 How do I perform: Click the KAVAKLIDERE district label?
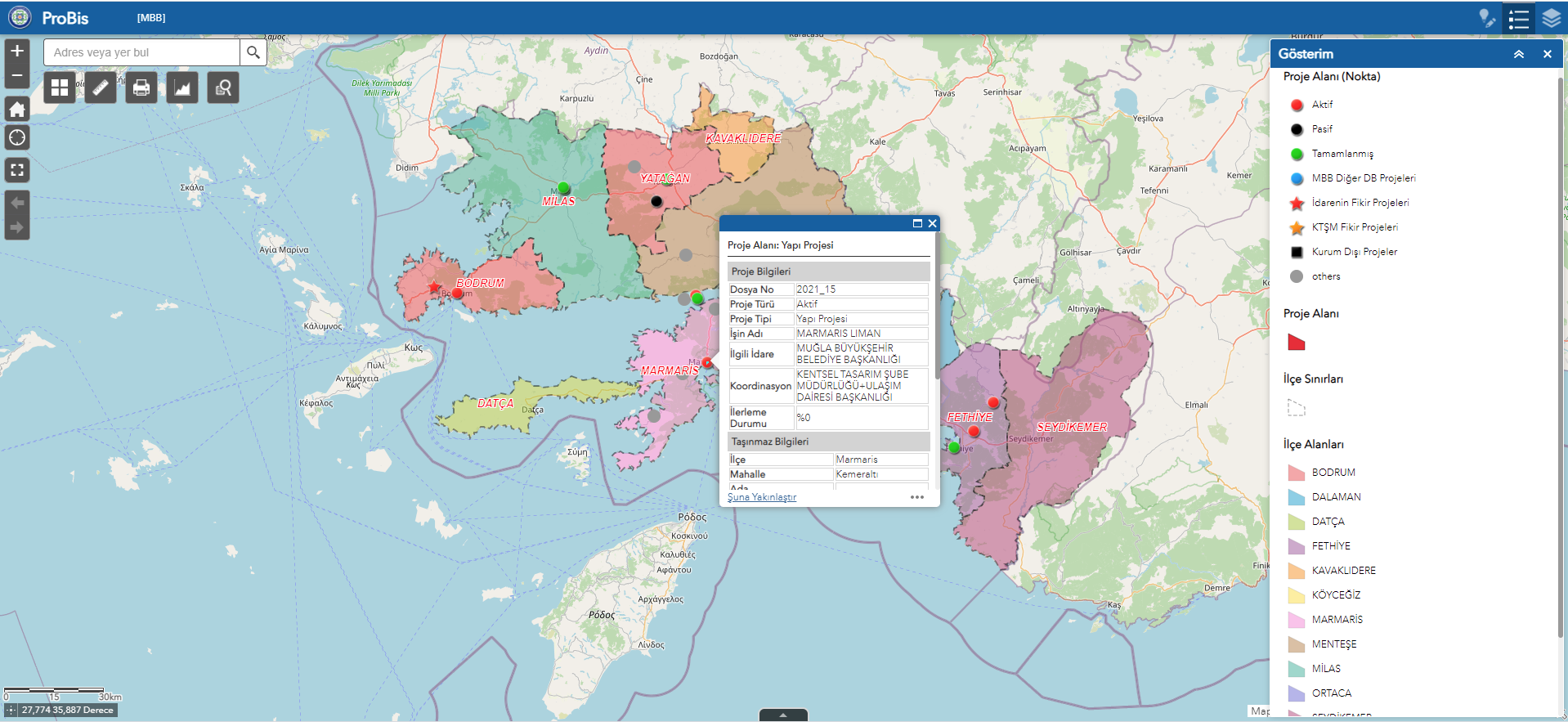pos(743,138)
